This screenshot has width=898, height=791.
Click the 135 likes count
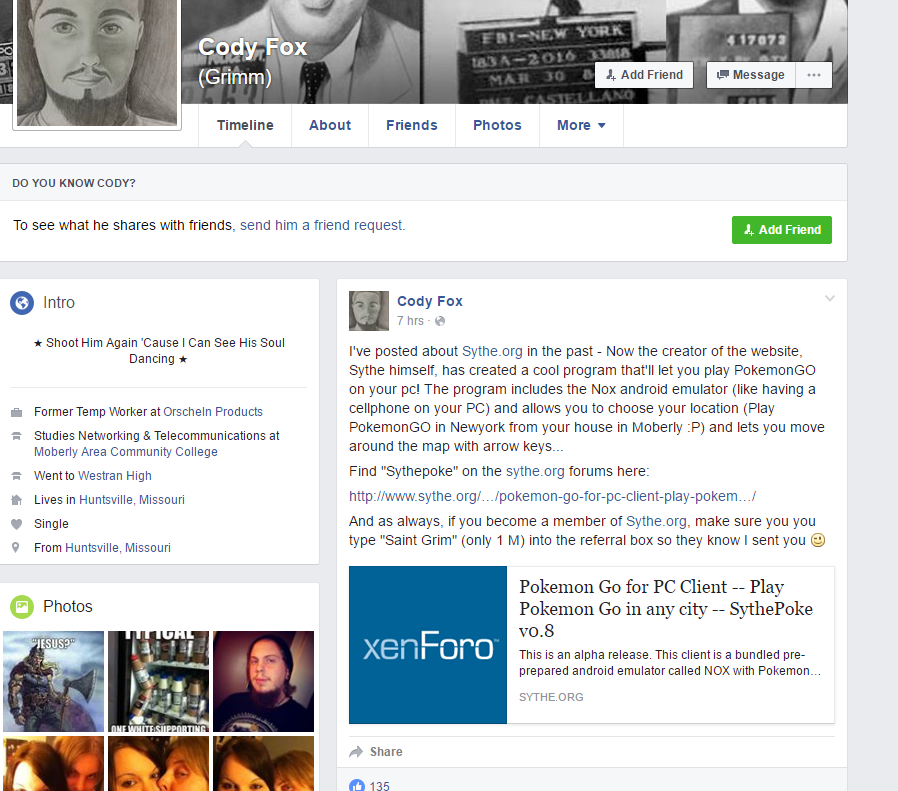coord(379,786)
